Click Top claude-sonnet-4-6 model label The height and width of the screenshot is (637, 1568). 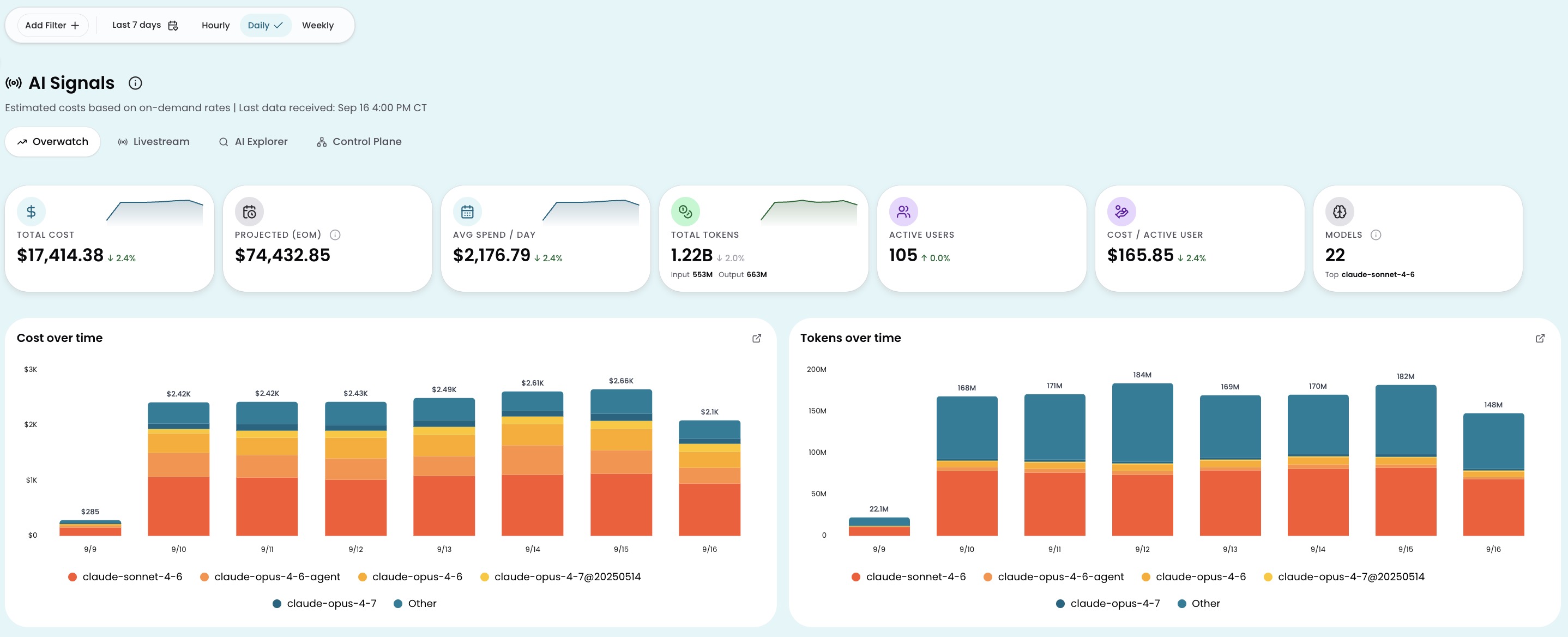[1370, 275]
